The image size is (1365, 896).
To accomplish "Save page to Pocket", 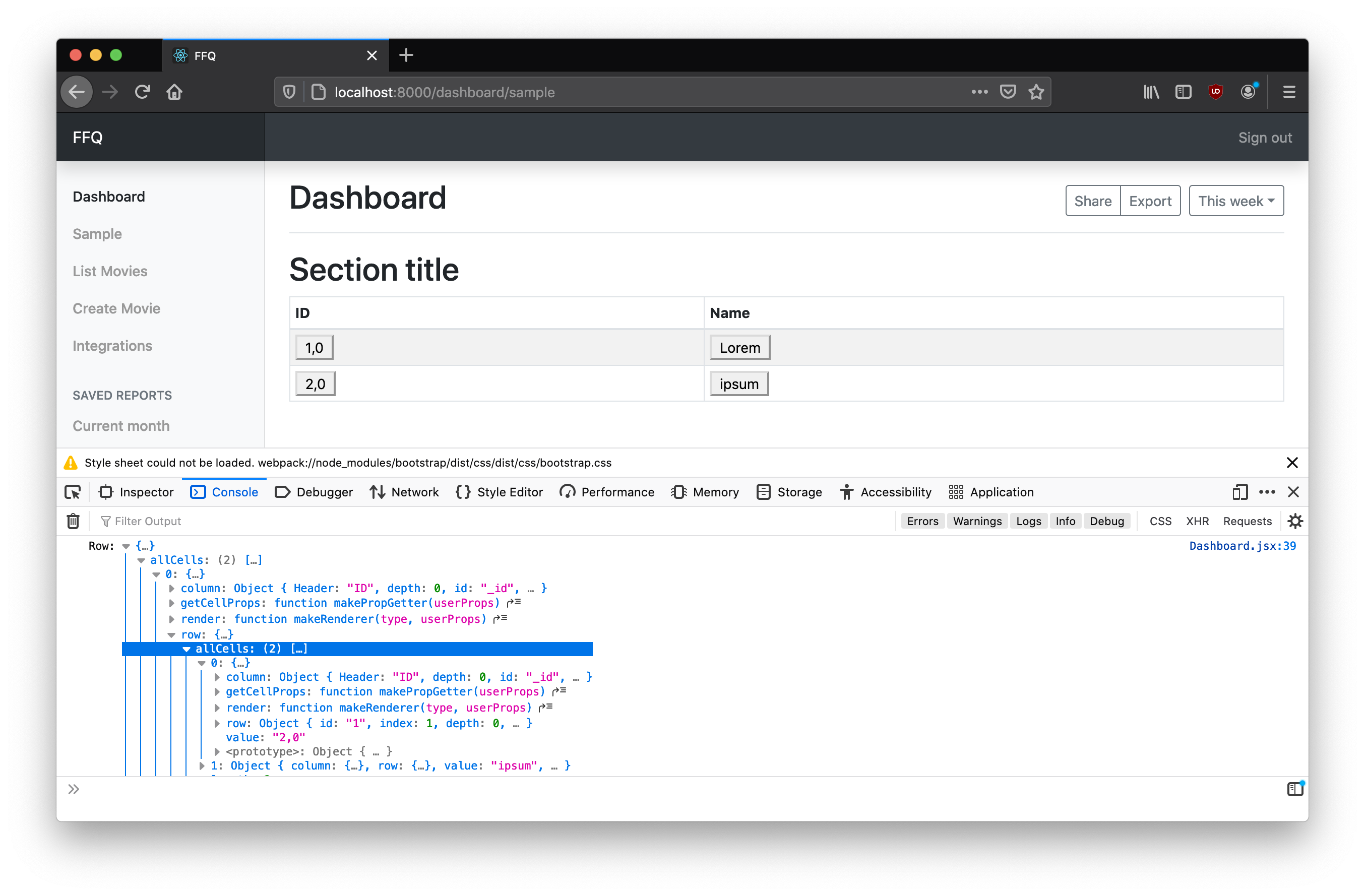I will (x=1008, y=92).
